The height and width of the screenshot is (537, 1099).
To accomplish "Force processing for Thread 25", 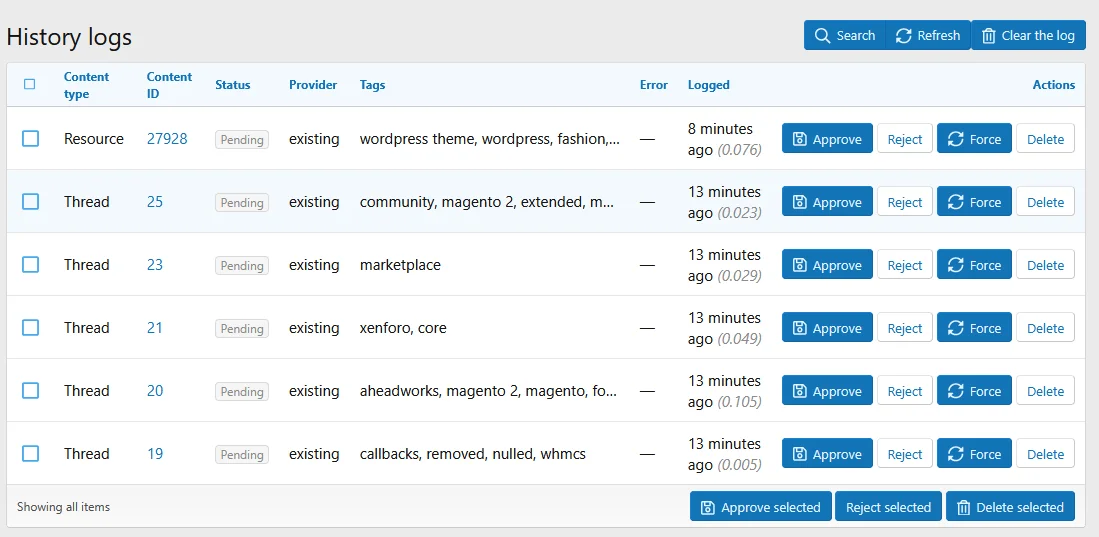I will (x=974, y=202).
